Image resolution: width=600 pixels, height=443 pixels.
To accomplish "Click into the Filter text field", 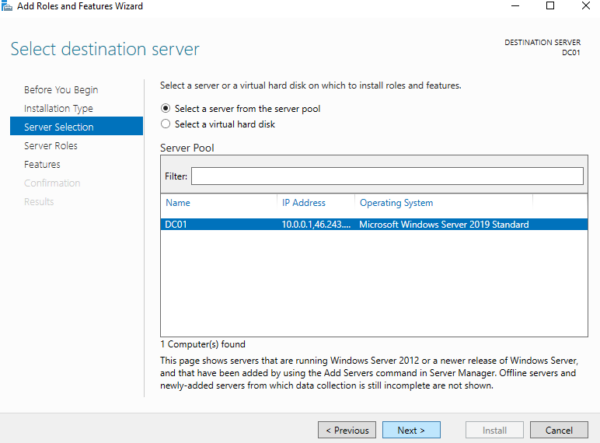I will [x=386, y=176].
